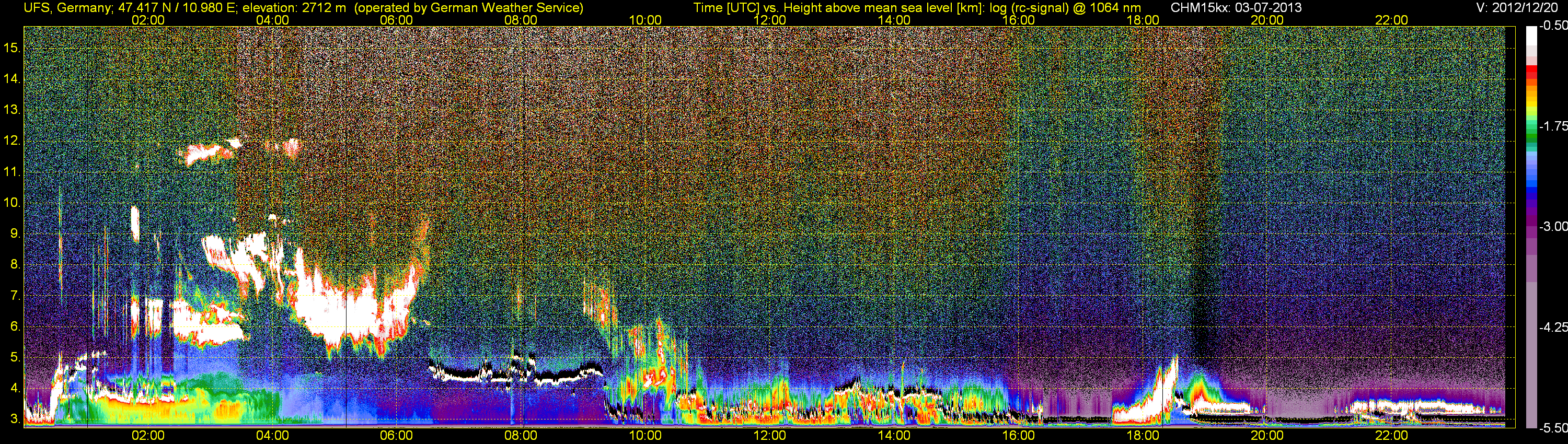Click the "8." height axis label
This screenshot has width=1568, height=444.
coord(15,265)
